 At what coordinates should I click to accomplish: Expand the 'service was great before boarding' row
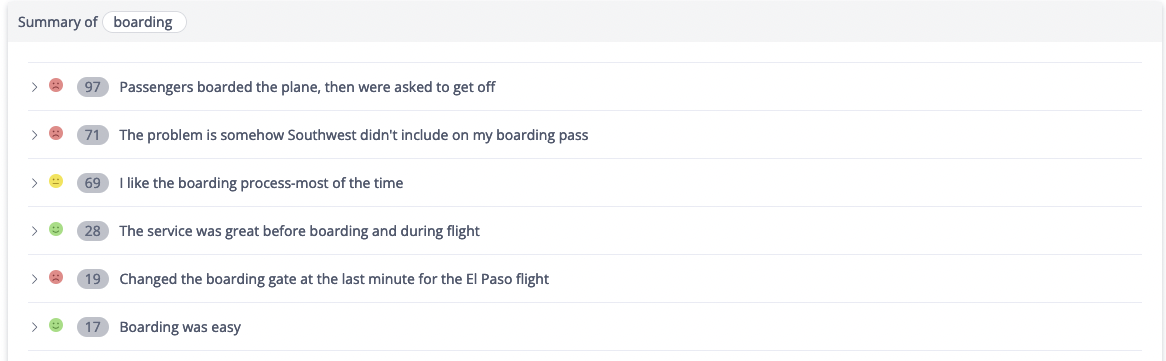(x=34, y=231)
